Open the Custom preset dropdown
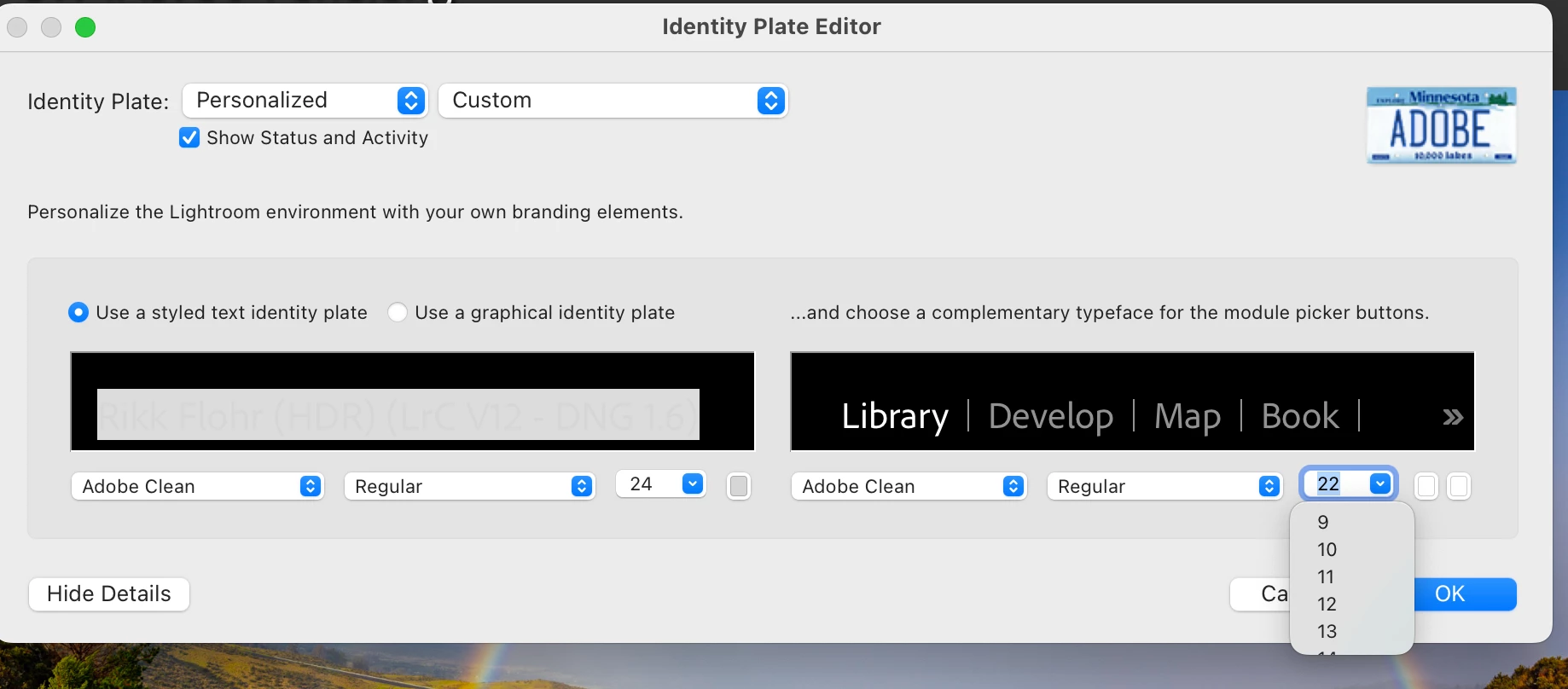This screenshot has height=689, width=1568. [613, 101]
